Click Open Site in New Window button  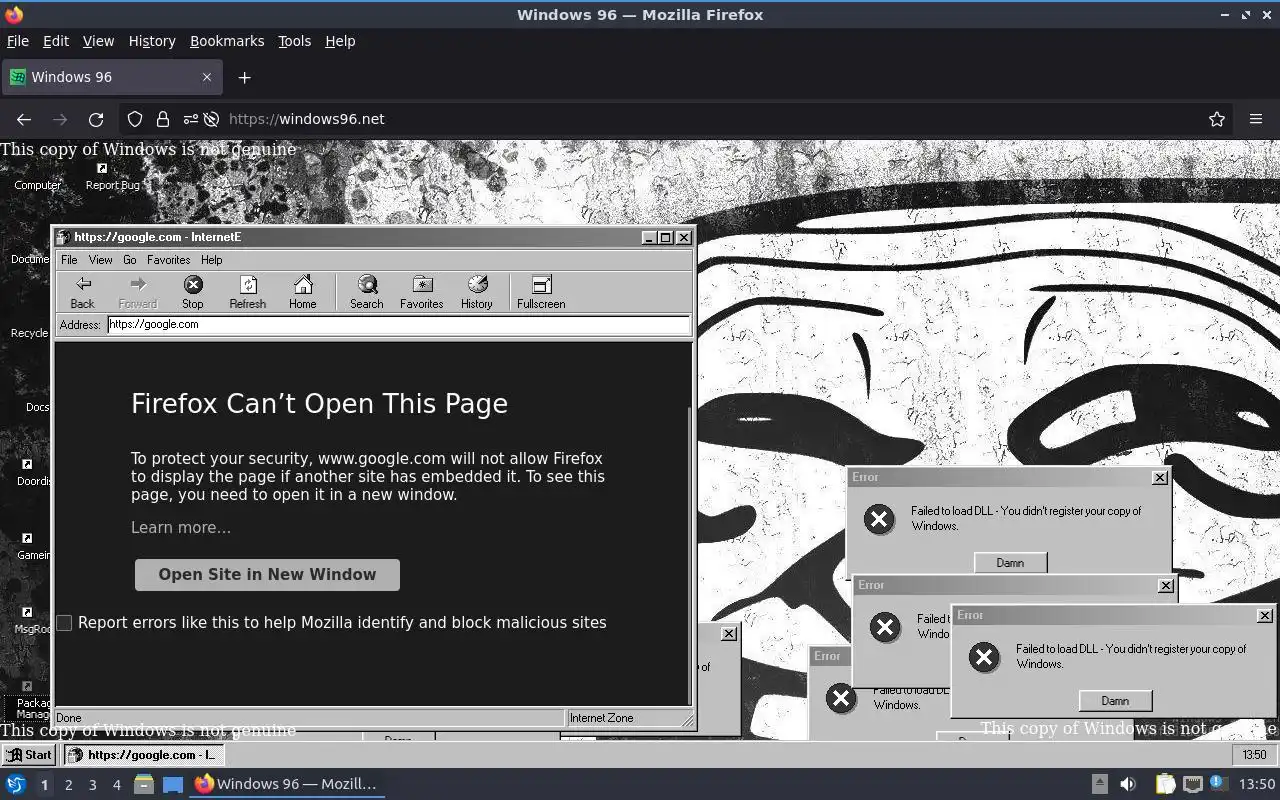[x=267, y=575]
